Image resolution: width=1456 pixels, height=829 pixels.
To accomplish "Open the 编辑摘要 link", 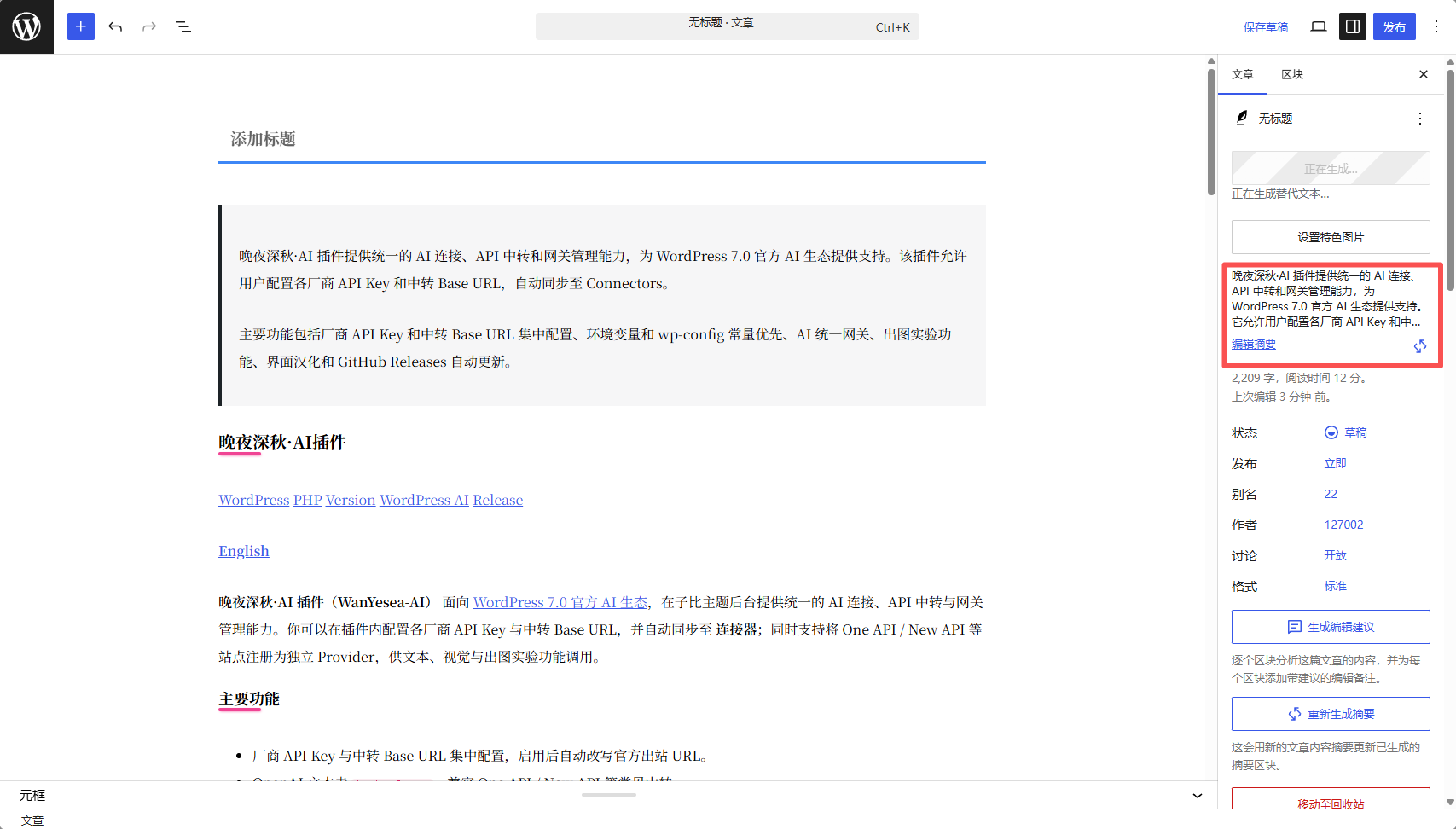I will (x=1254, y=344).
